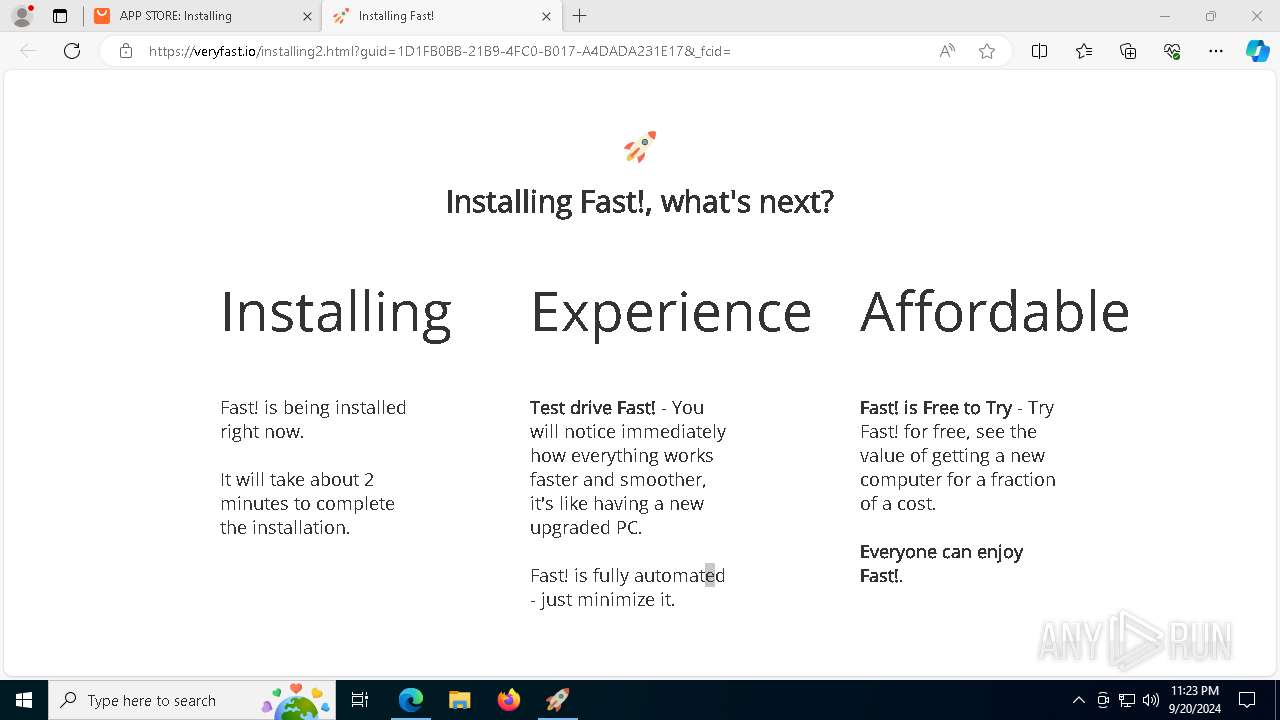
Task: Click the text 'Everyone can enjoy Fast!.'
Action: tap(941, 564)
